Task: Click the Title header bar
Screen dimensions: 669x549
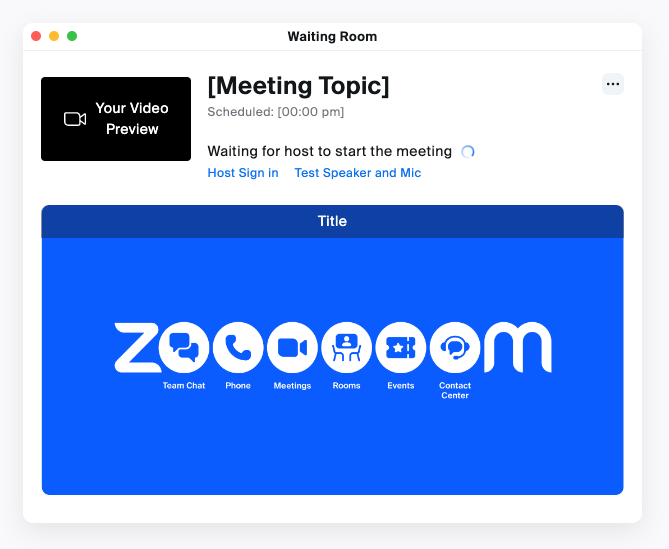Action: click(332, 221)
